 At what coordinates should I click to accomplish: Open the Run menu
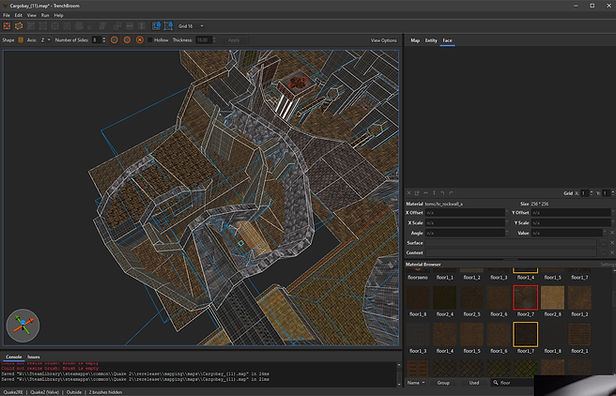point(45,15)
